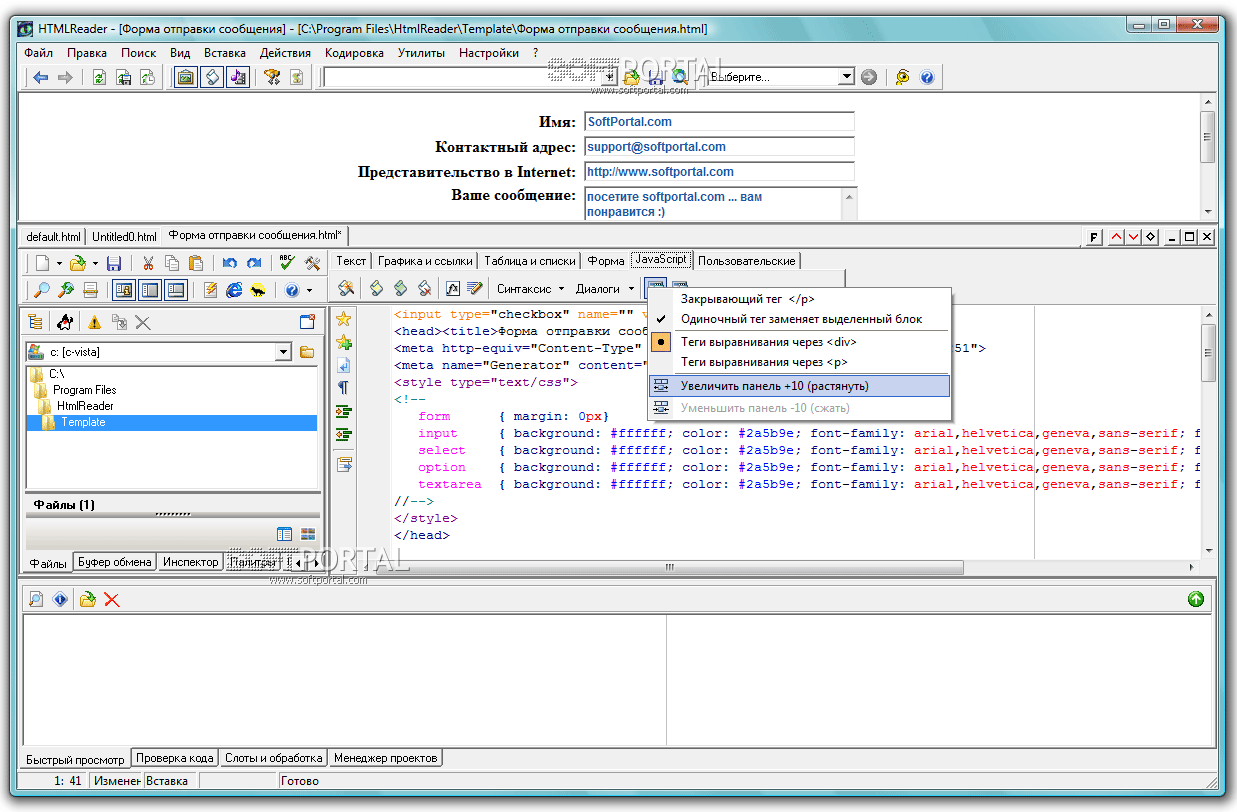Preview in Internet Explorer icon
The width and height of the screenshot is (1237, 812).
[234, 290]
